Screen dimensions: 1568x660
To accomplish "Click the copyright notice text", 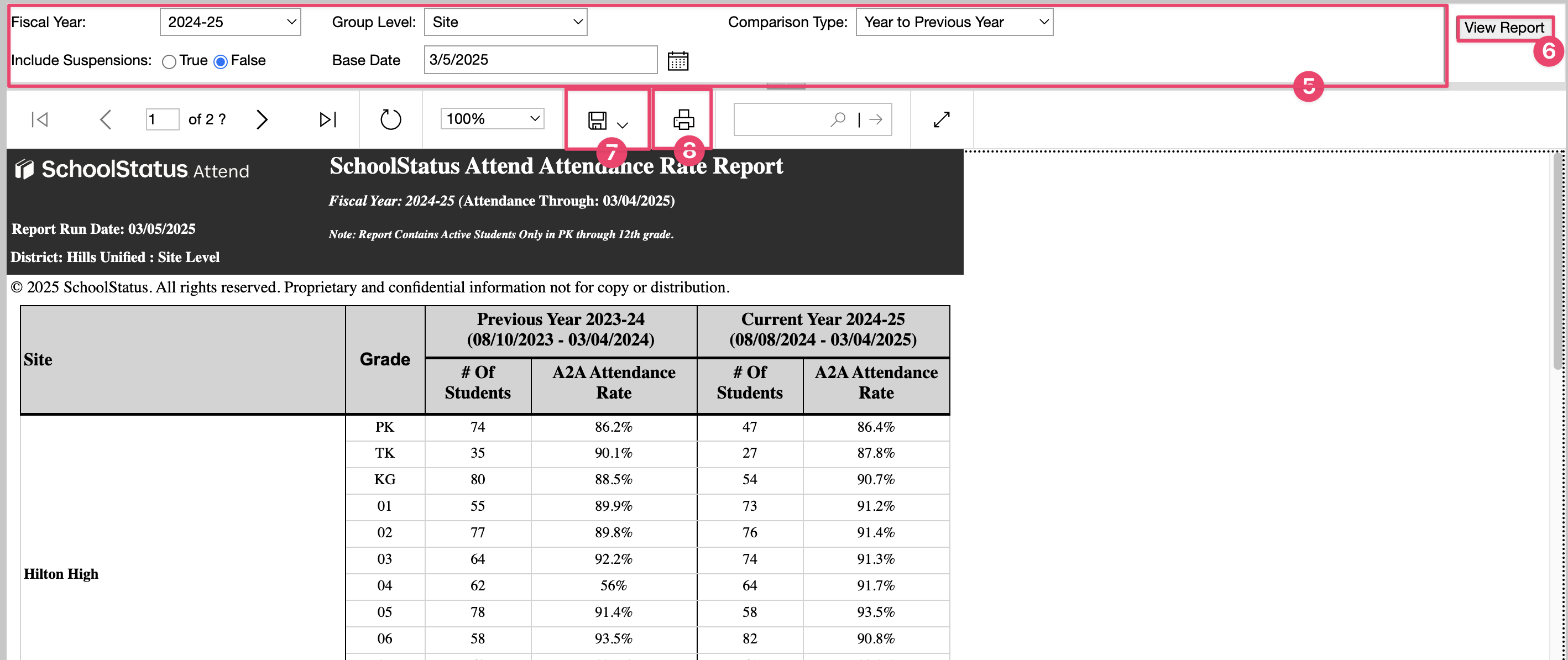I will pos(370,287).
